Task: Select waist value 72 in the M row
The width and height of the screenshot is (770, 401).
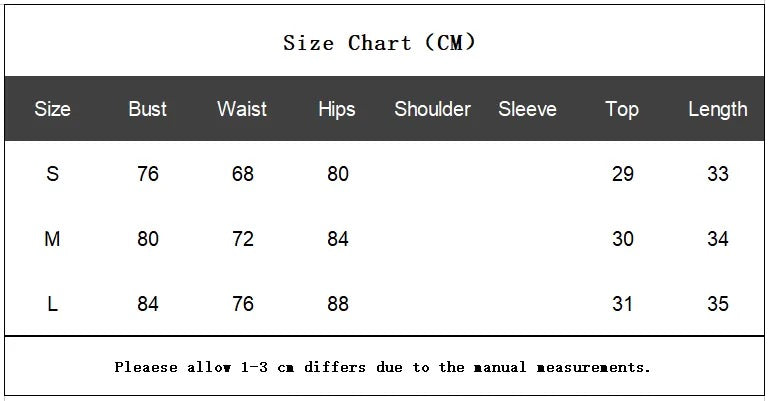Action: (x=243, y=239)
